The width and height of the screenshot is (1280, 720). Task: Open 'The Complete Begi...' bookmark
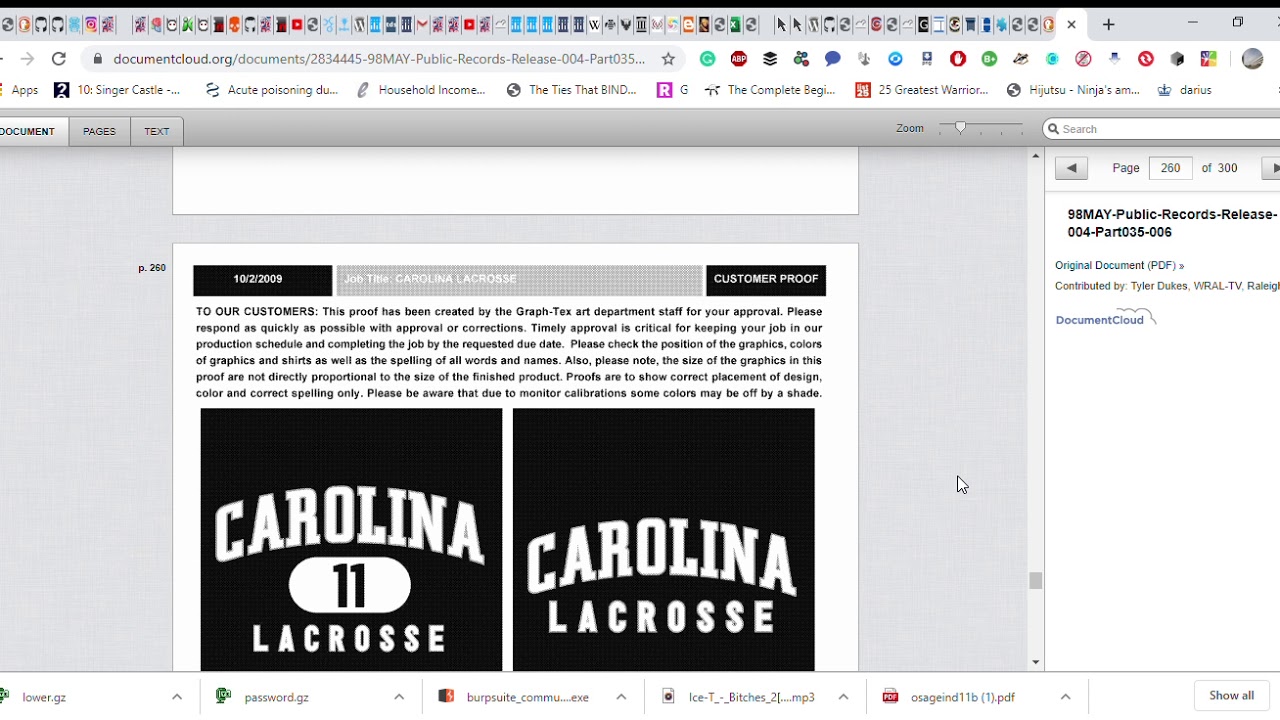click(x=770, y=90)
